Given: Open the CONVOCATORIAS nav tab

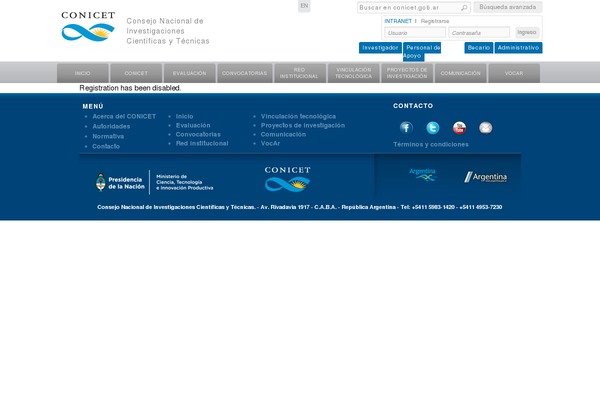Looking at the screenshot, I should tap(245, 73).
